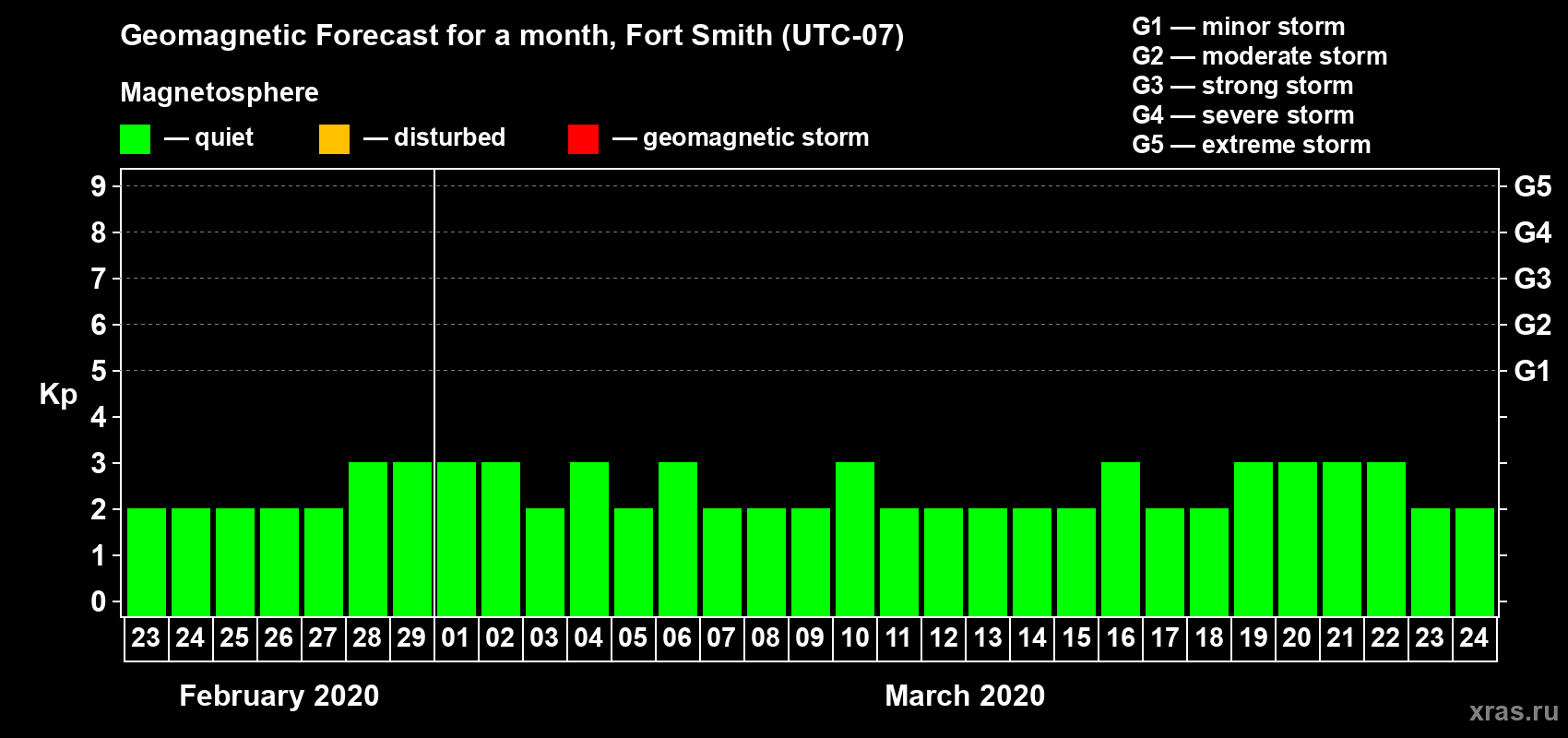Select the bar for February 28
1568x738 pixels.
[x=368, y=539]
